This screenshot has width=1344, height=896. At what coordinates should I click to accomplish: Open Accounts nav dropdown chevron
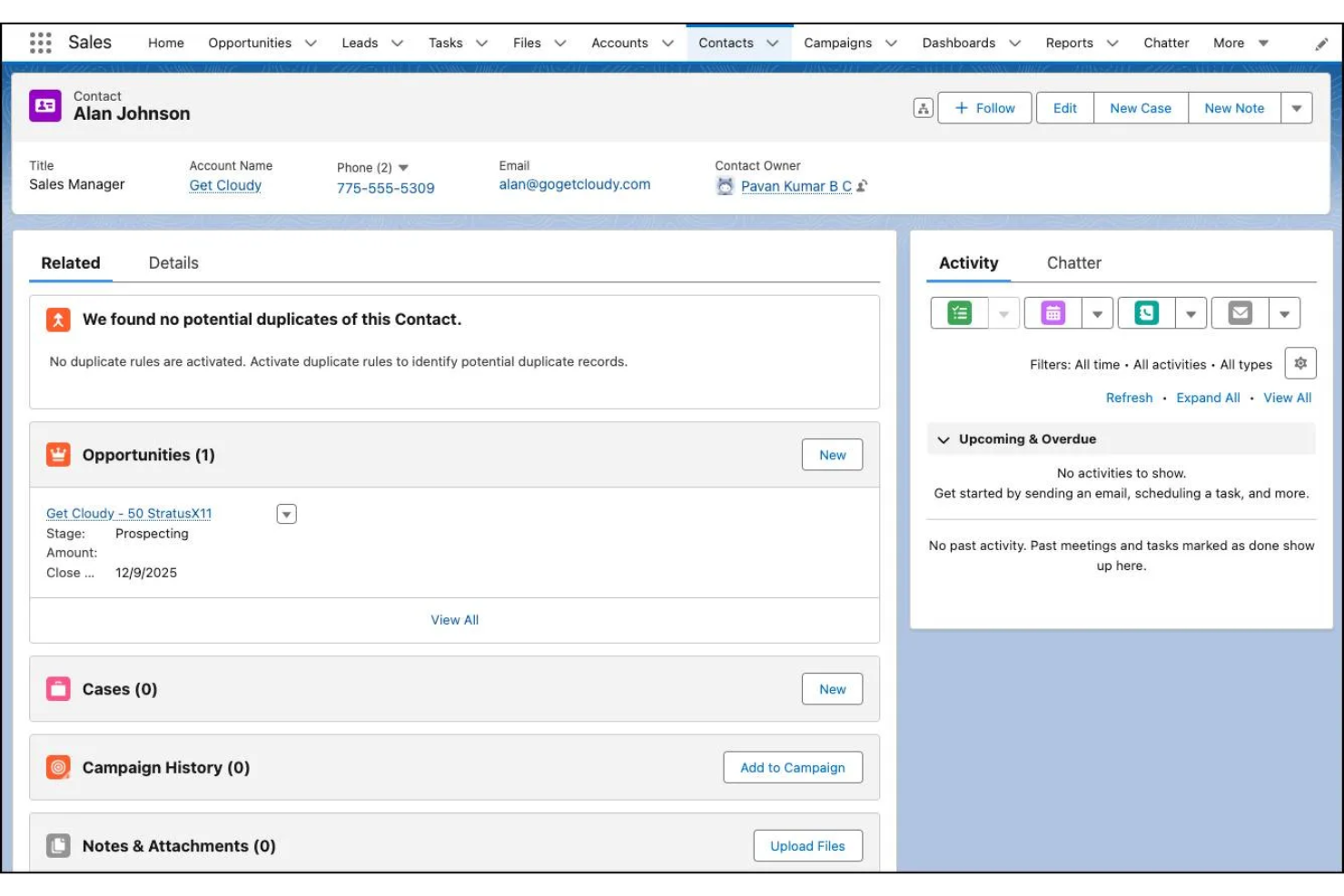pyautogui.click(x=667, y=43)
